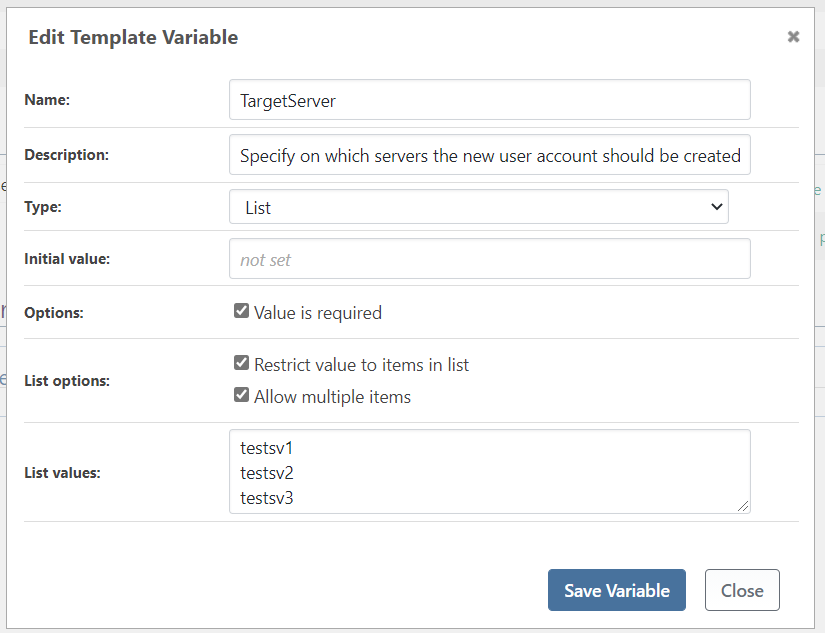
Task: Open the Type dropdown showing List
Action: click(478, 207)
